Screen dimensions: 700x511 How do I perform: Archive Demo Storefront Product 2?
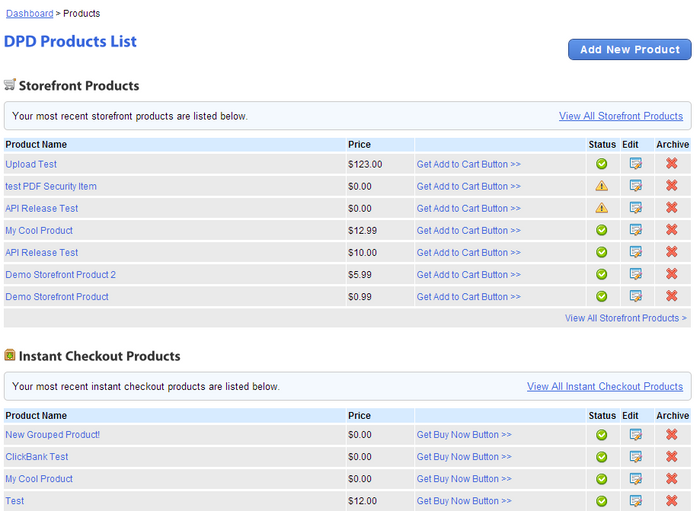671,274
